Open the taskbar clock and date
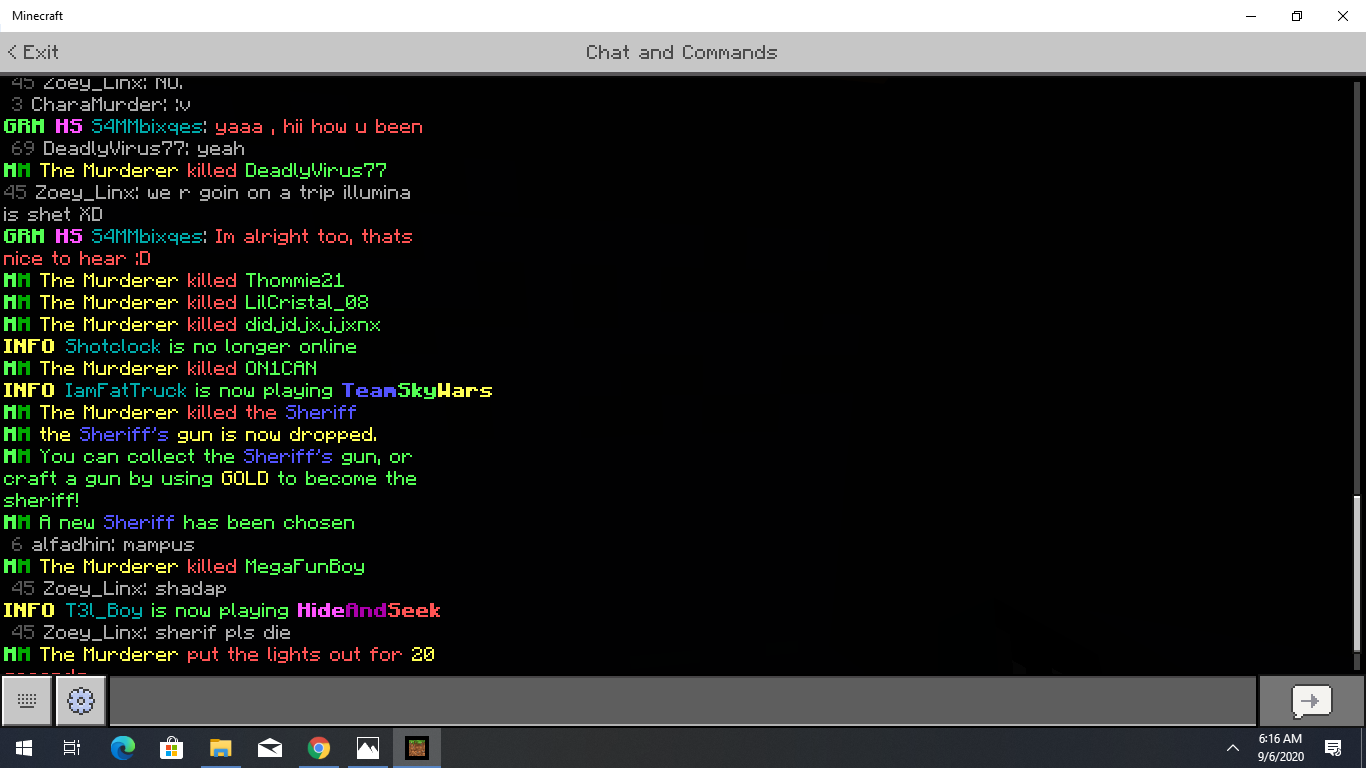This screenshot has width=1366, height=768. (1280, 747)
